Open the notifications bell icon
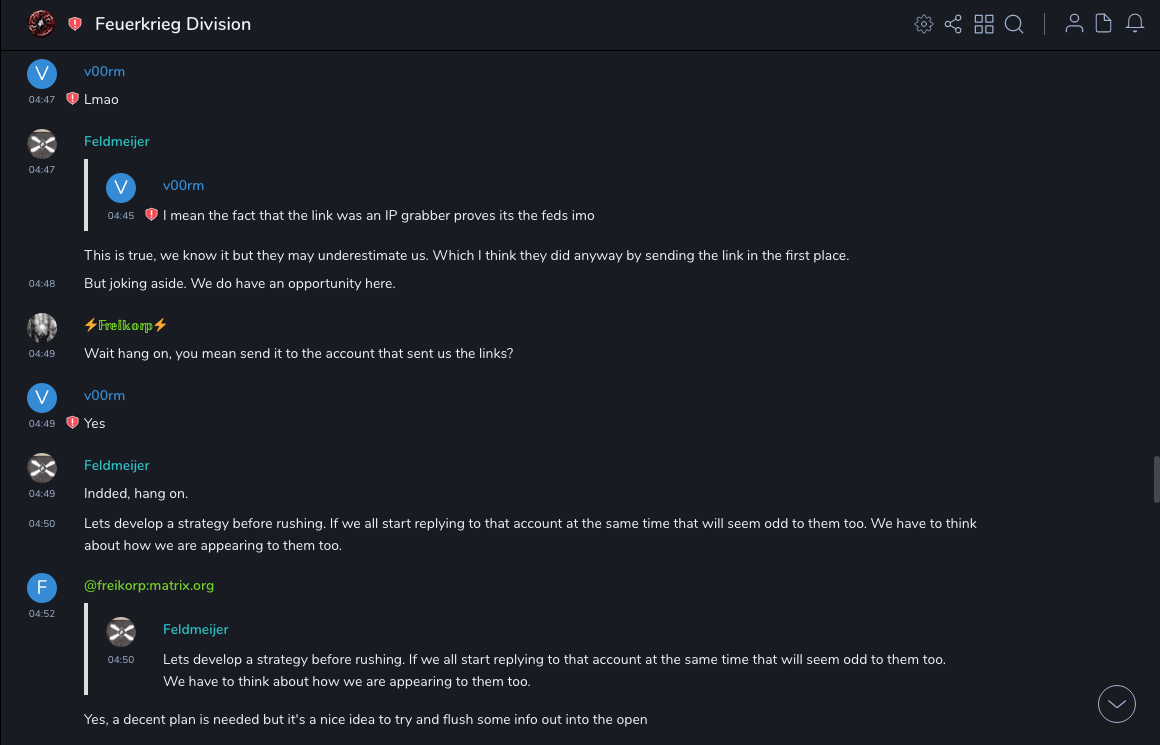Viewport: 1160px width, 745px height. (1135, 24)
